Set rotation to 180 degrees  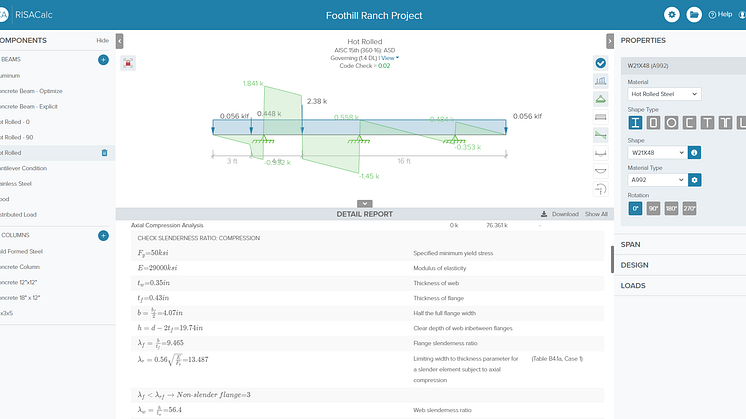671,208
